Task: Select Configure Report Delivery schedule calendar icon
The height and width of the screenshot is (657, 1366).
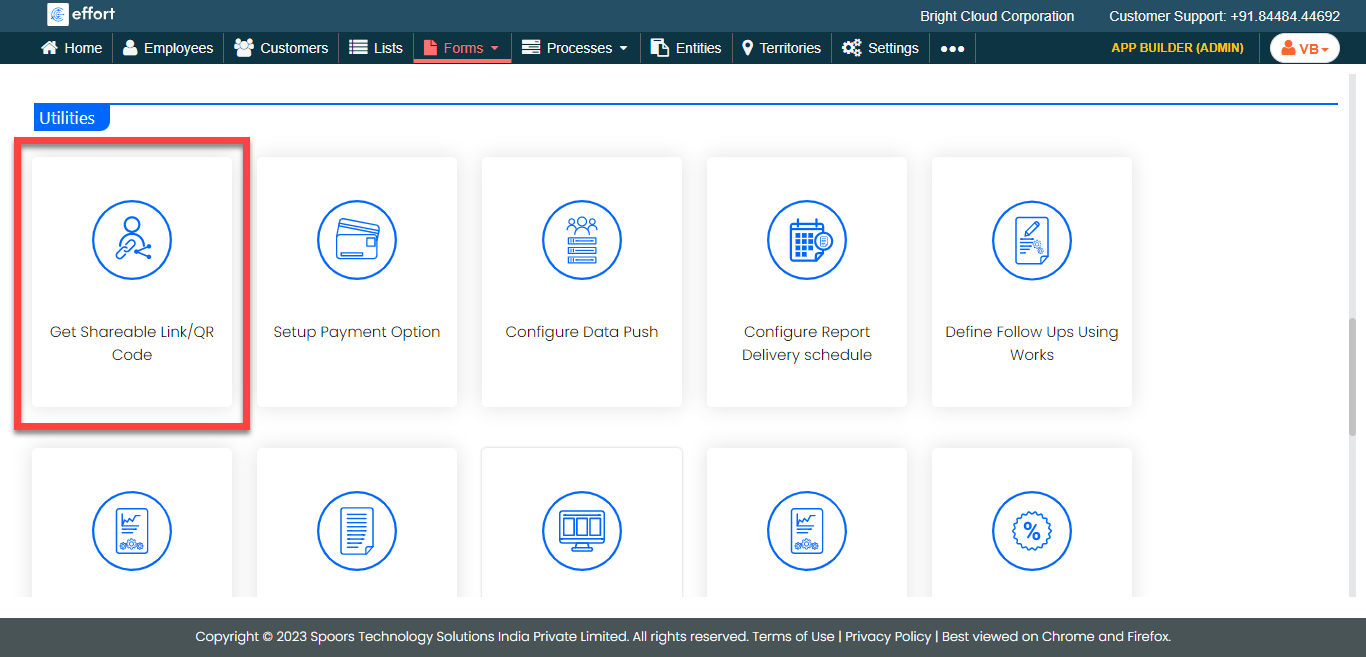Action: coord(807,241)
